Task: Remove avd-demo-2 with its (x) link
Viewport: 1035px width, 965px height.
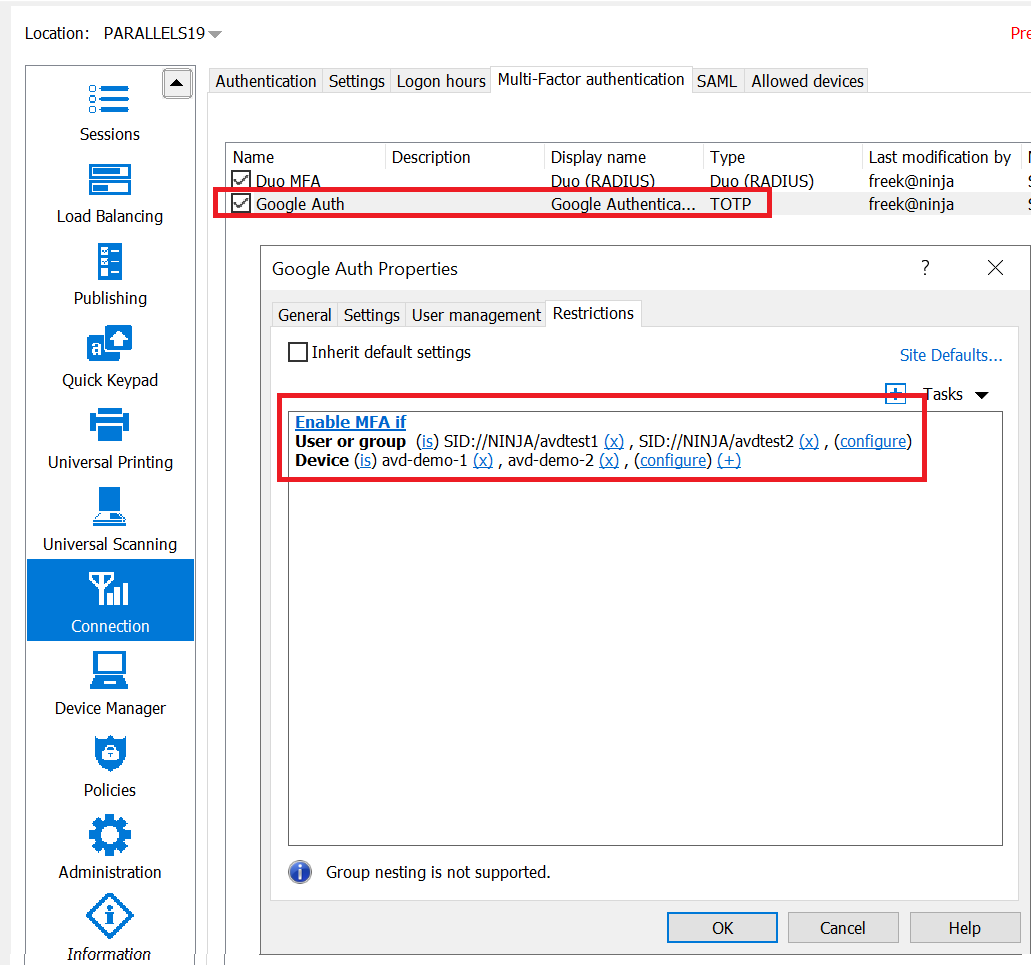Action: point(609,460)
